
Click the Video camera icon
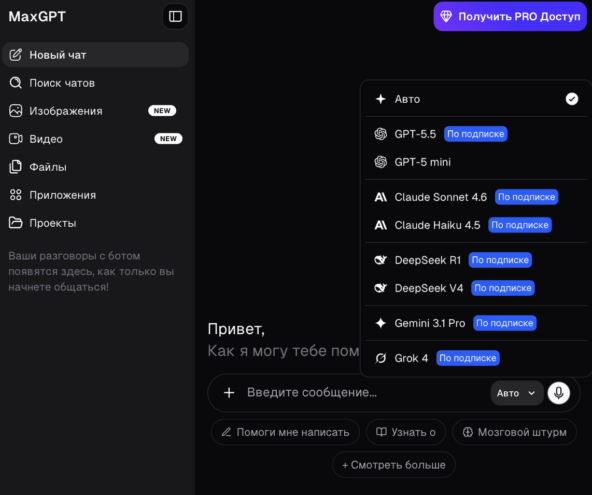tap(15, 139)
